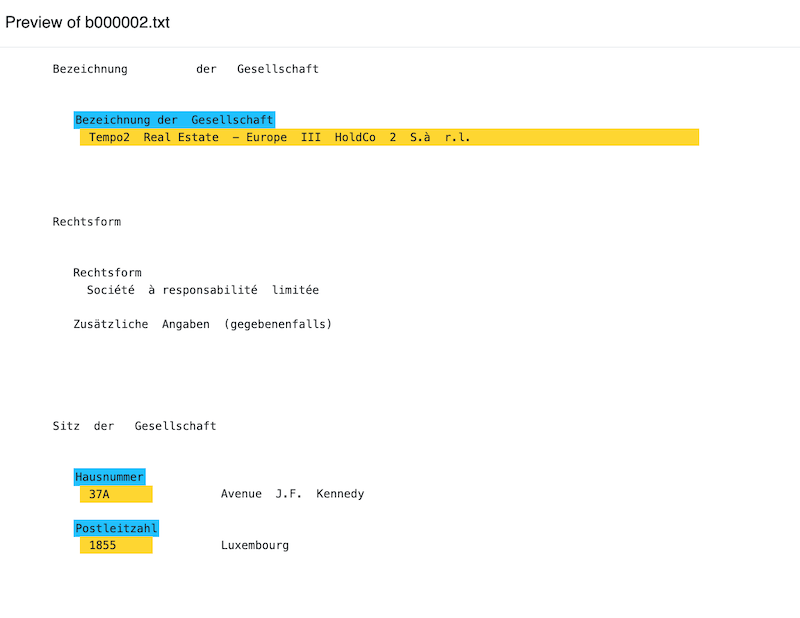
Task: Click the word 'limitée' in the legal form
Action: pos(295,290)
